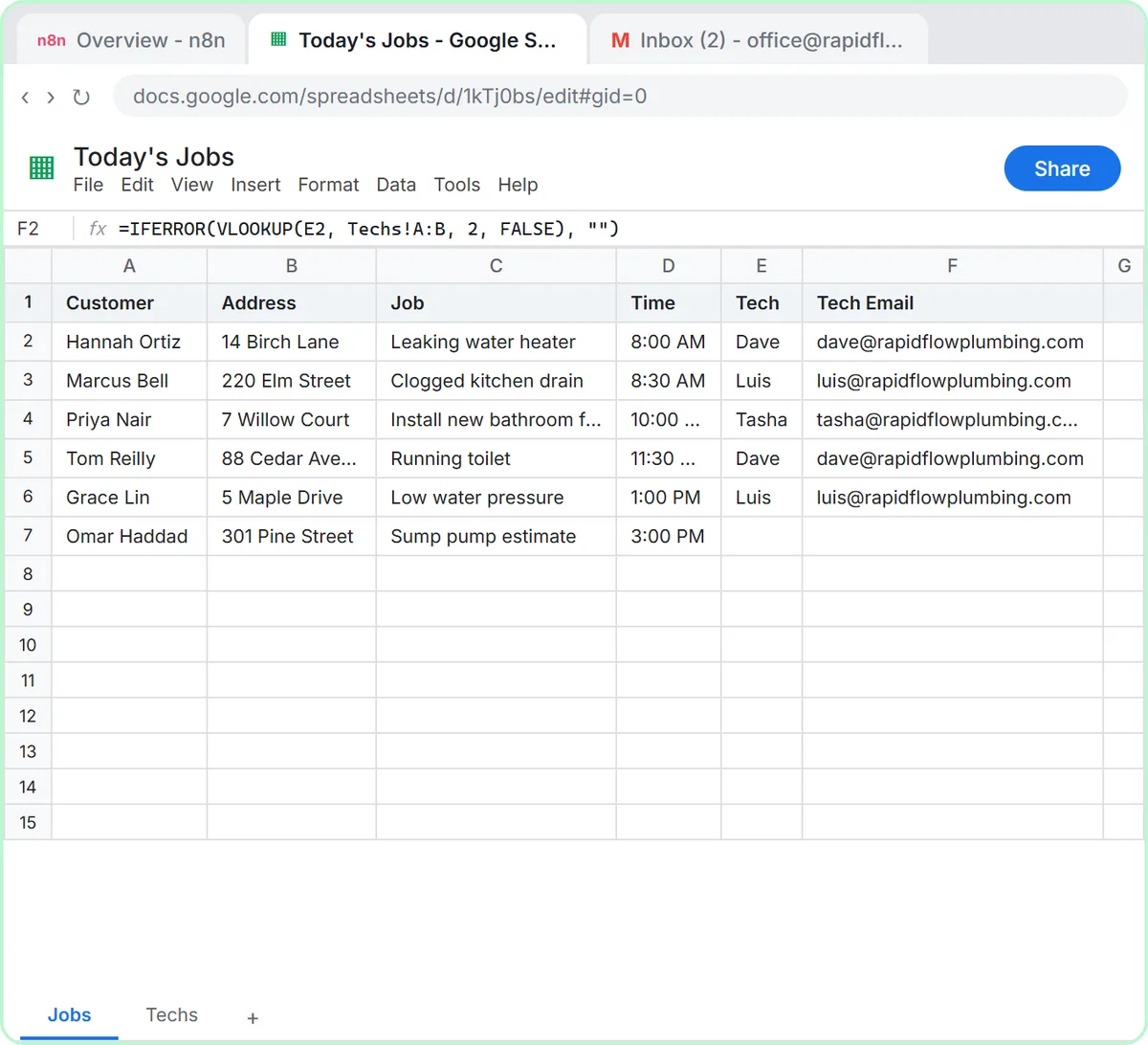The image size is (1148, 1045).
Task: Open the Edit menu
Action: point(137,185)
